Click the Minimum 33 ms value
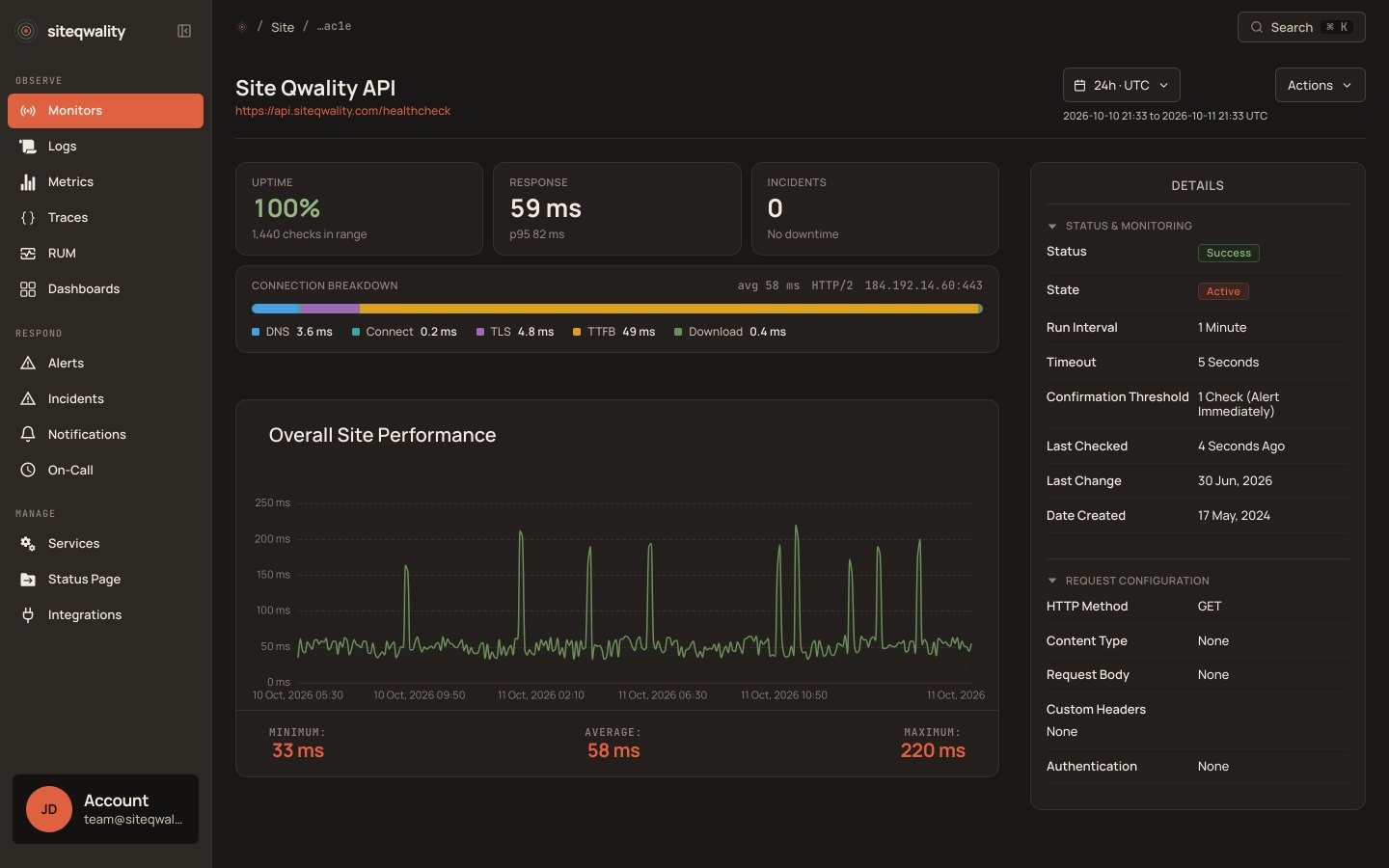1389x868 pixels. (298, 750)
